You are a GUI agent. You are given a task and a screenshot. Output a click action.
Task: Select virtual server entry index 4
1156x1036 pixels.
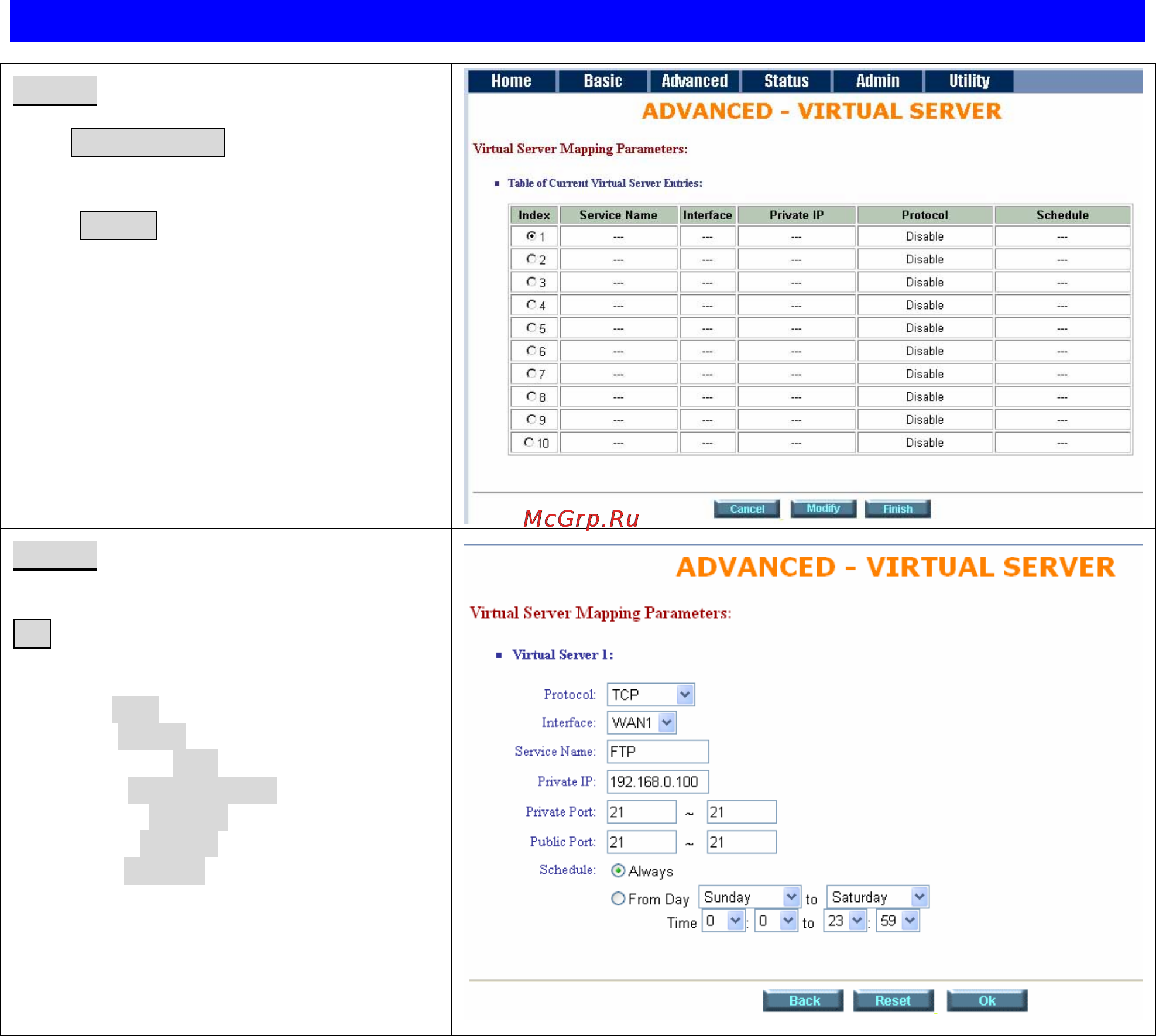point(531,304)
